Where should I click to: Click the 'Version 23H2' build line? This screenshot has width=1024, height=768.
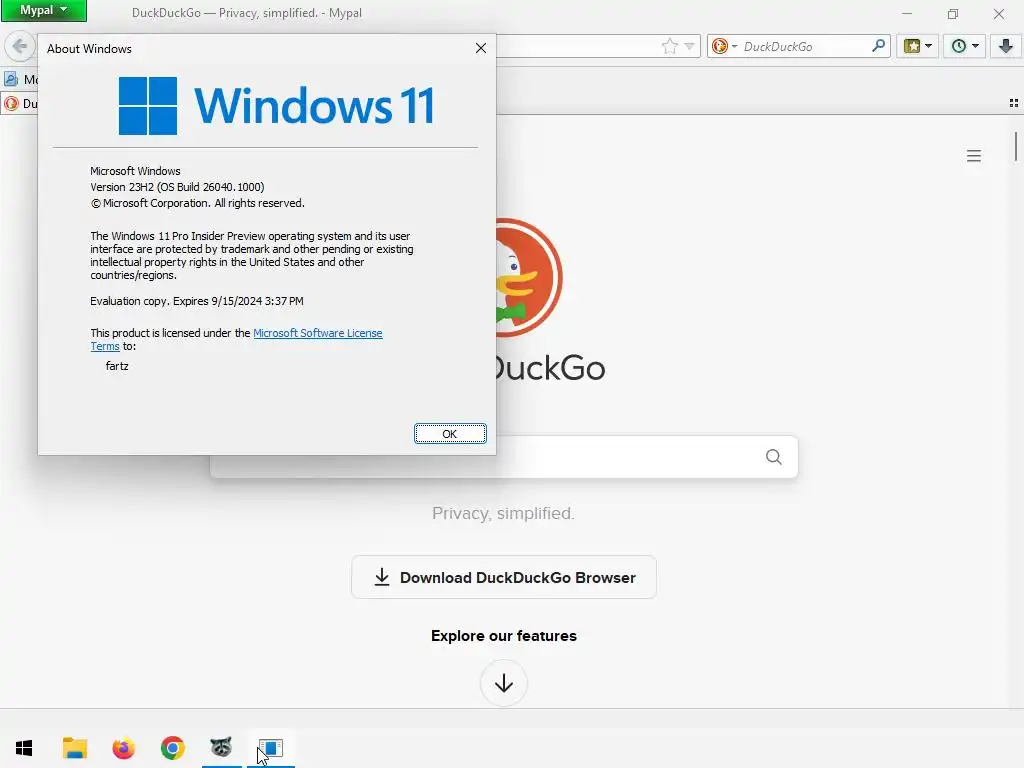coord(177,187)
